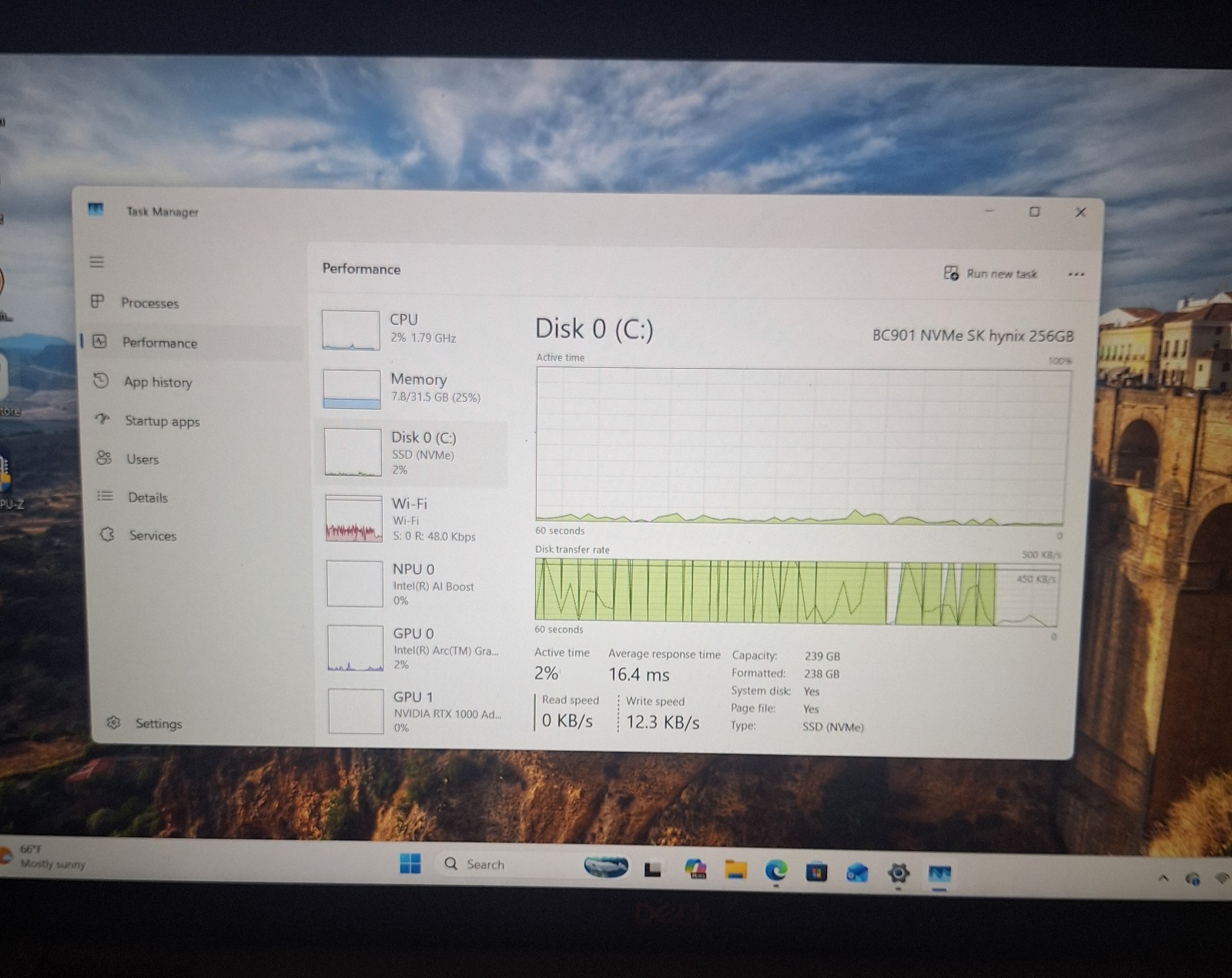The image size is (1232, 978).
Task: Select Disk 0 (C:) performance entry
Action: (x=413, y=453)
